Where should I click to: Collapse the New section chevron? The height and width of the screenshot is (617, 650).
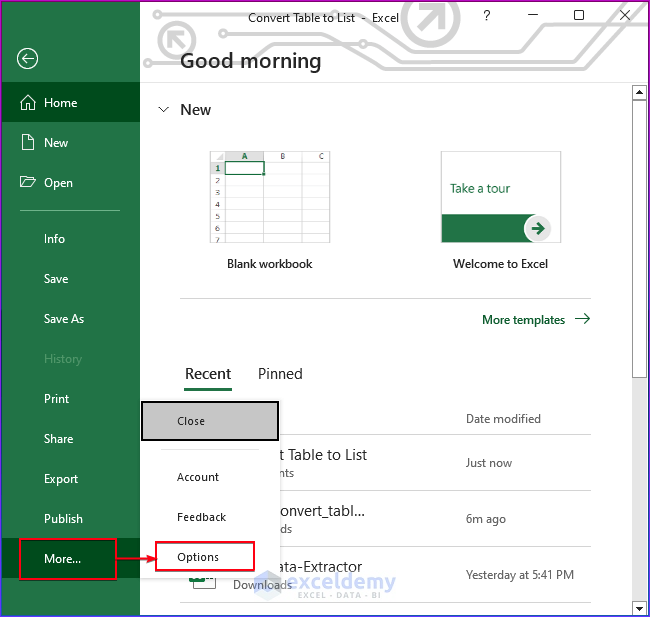click(164, 109)
